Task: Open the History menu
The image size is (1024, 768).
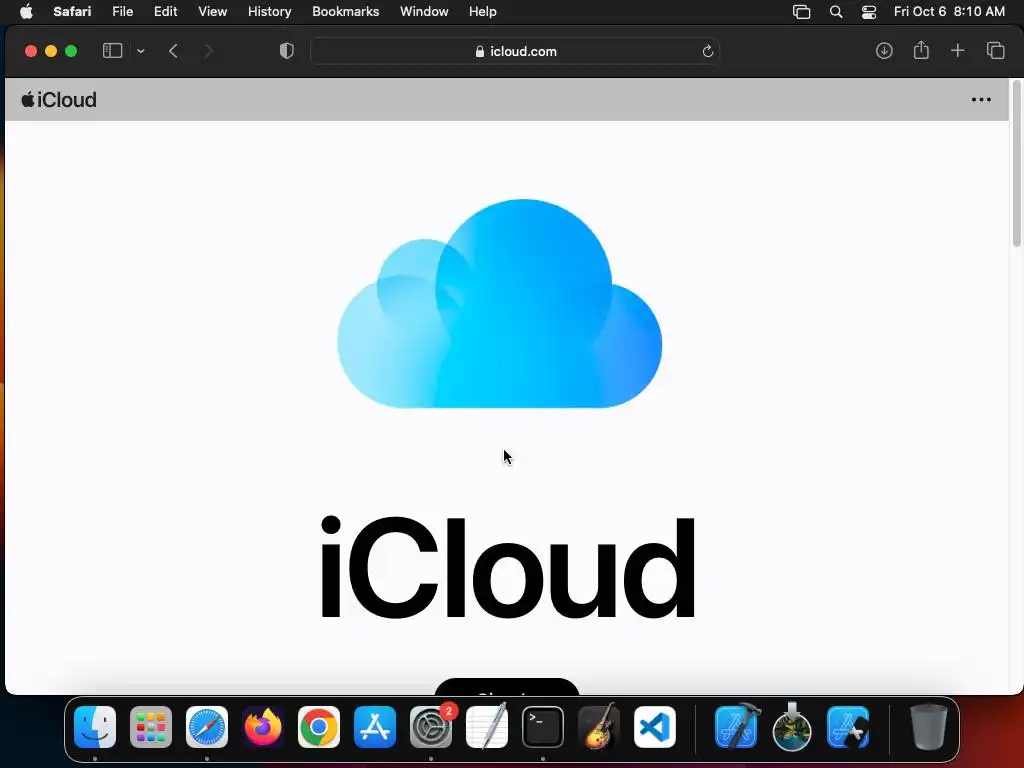Action: [269, 12]
